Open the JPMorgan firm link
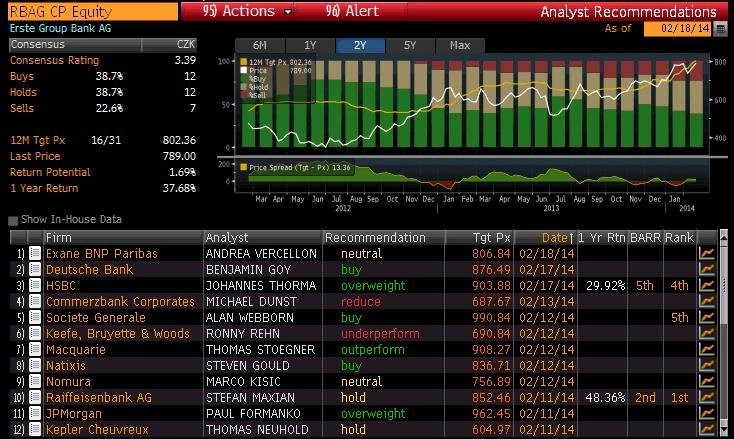 73,414
